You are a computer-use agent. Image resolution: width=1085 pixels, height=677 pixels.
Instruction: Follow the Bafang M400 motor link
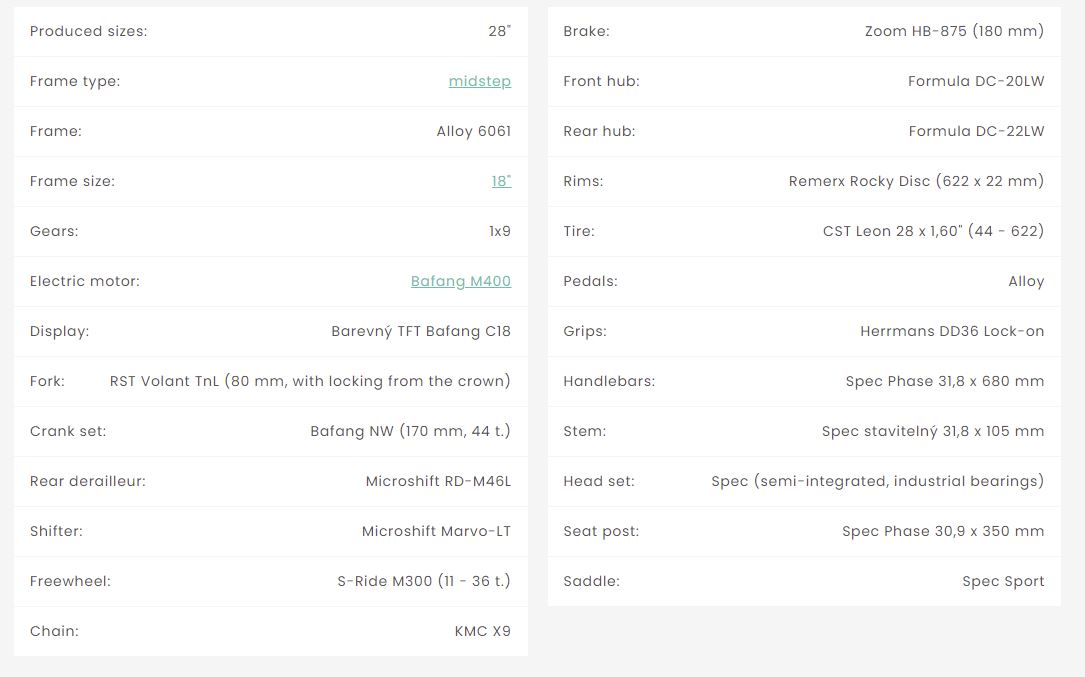pyautogui.click(x=460, y=281)
